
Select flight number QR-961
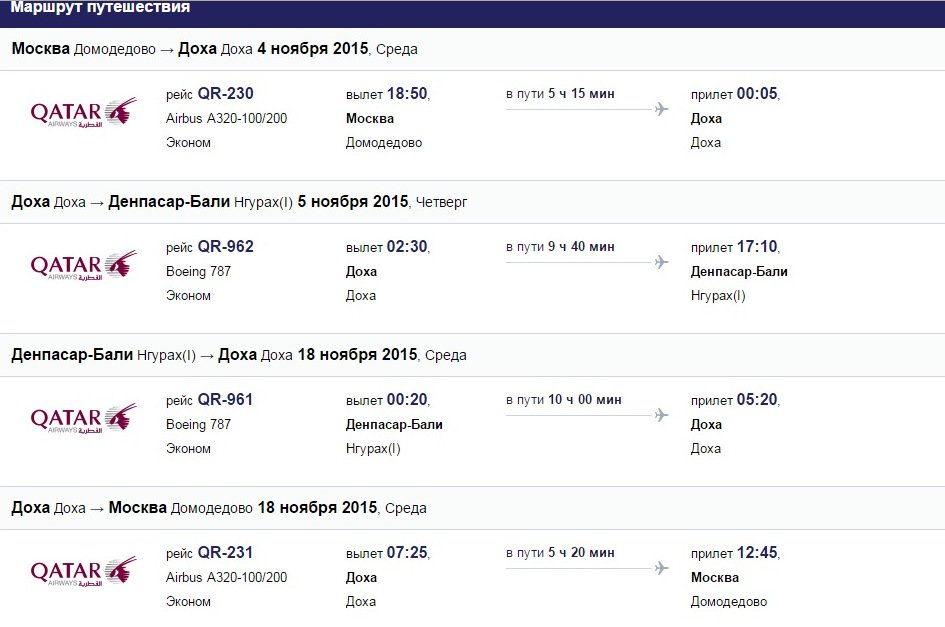tap(225, 400)
